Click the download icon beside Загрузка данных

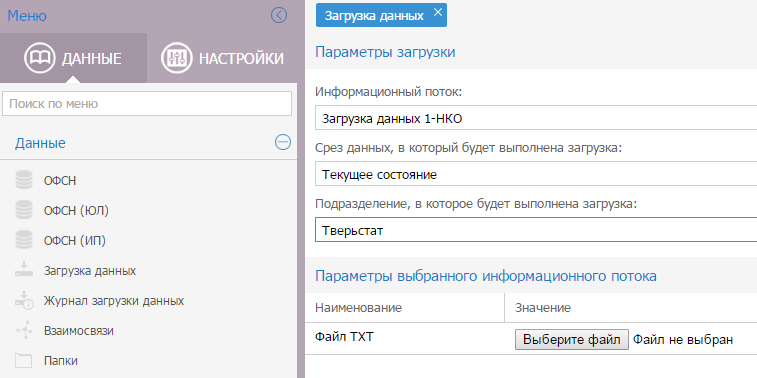pos(24,270)
